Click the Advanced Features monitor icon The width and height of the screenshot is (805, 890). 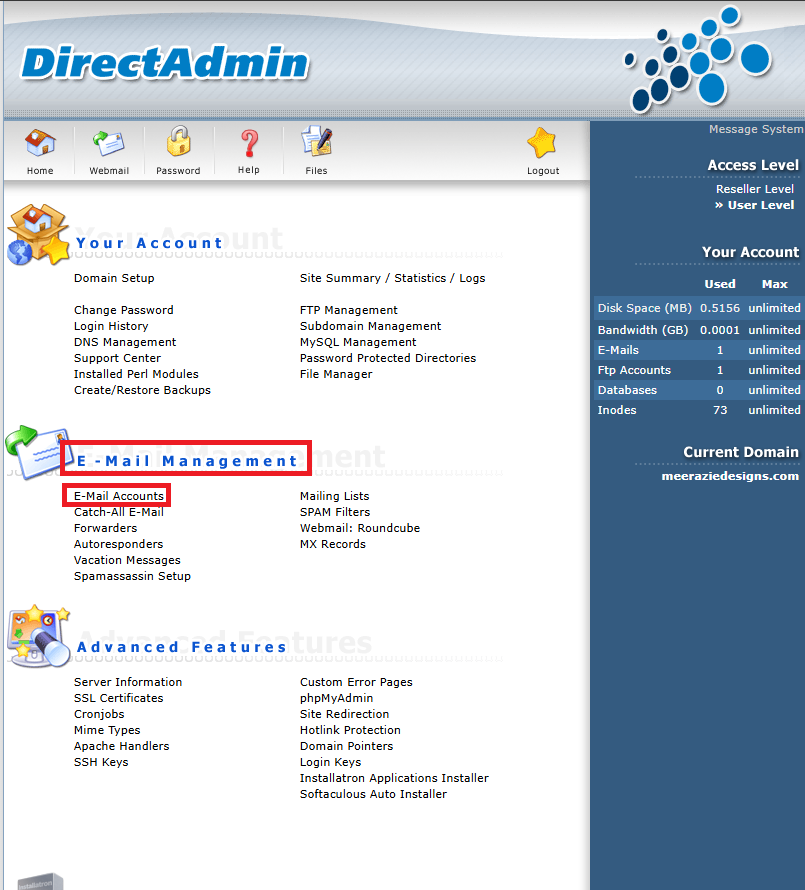[x=39, y=636]
